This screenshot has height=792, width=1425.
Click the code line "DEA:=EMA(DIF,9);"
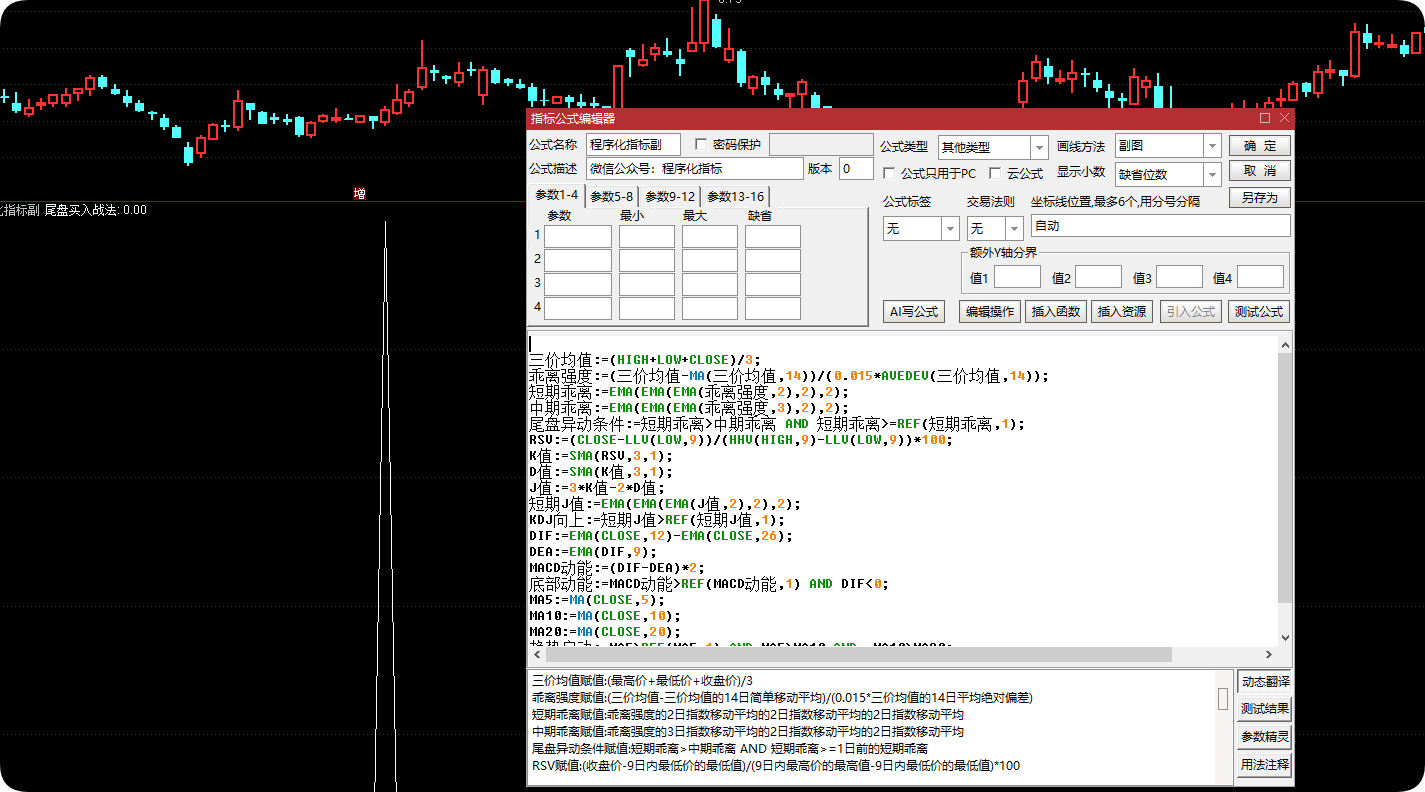coord(593,551)
